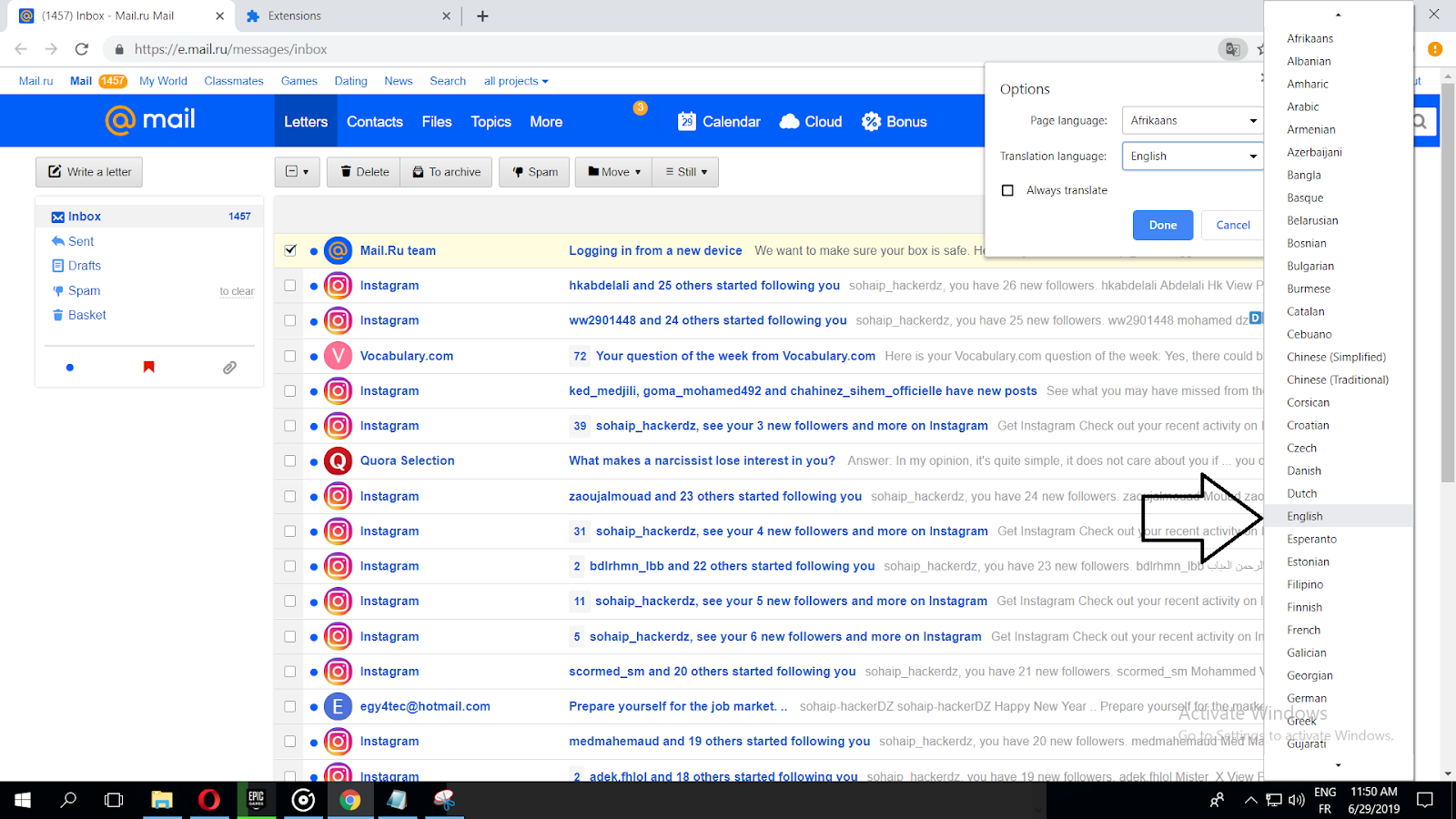Image resolution: width=1456 pixels, height=819 pixels.
Task: Delete the selected letter
Action: 364,172
